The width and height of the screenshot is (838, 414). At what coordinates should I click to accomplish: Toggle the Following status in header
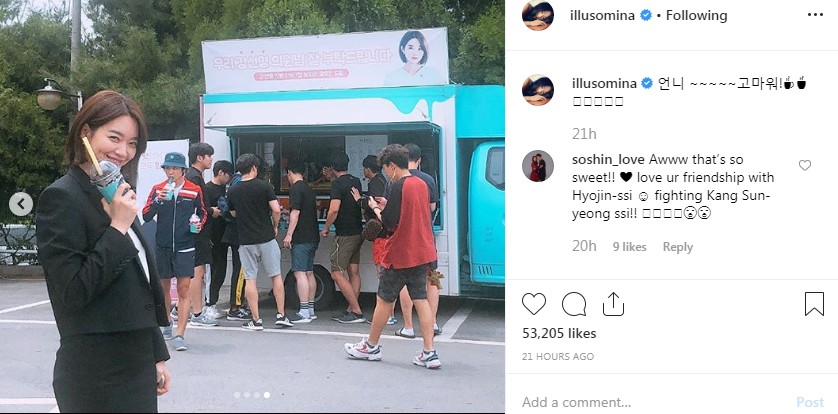pyautogui.click(x=696, y=15)
